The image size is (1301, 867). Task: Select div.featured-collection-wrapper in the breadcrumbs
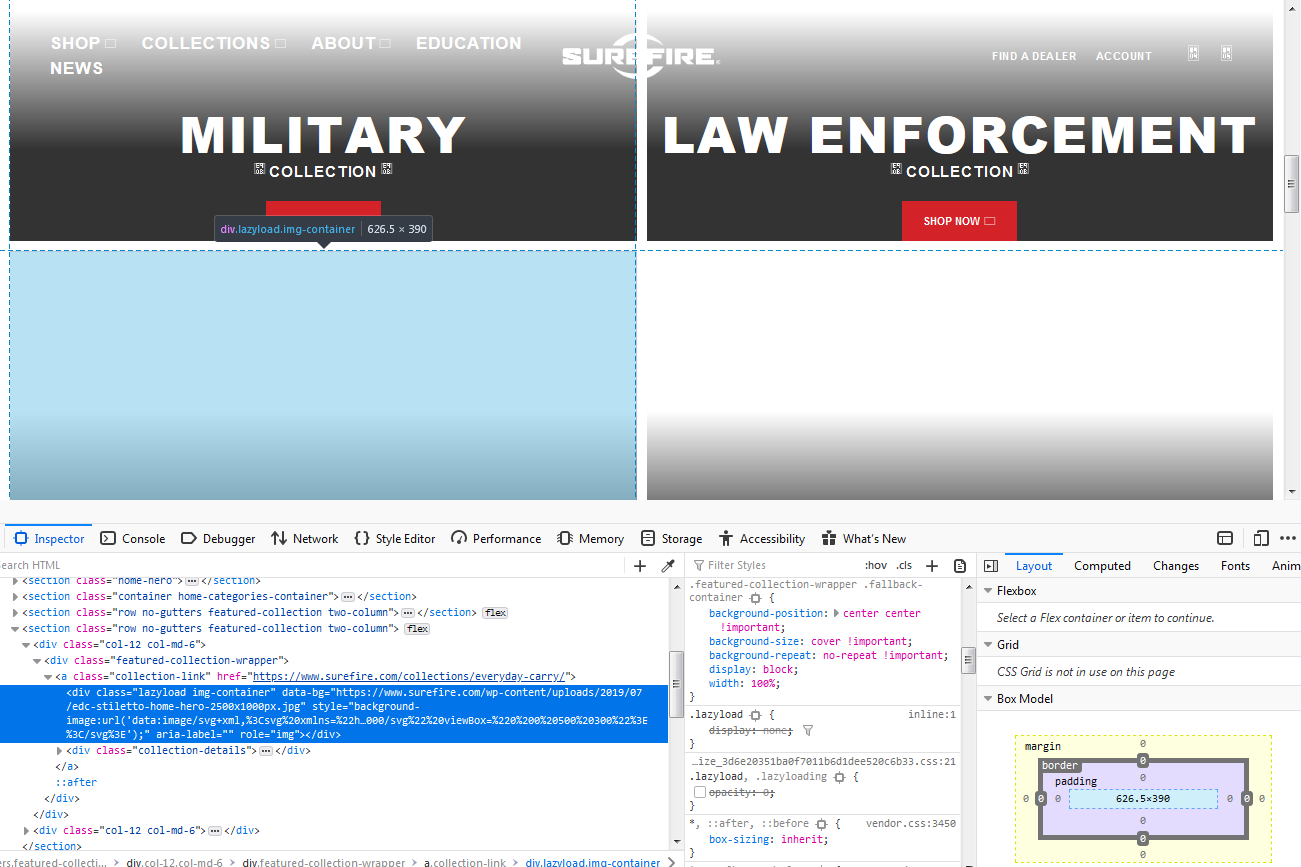pyautogui.click(x=324, y=862)
